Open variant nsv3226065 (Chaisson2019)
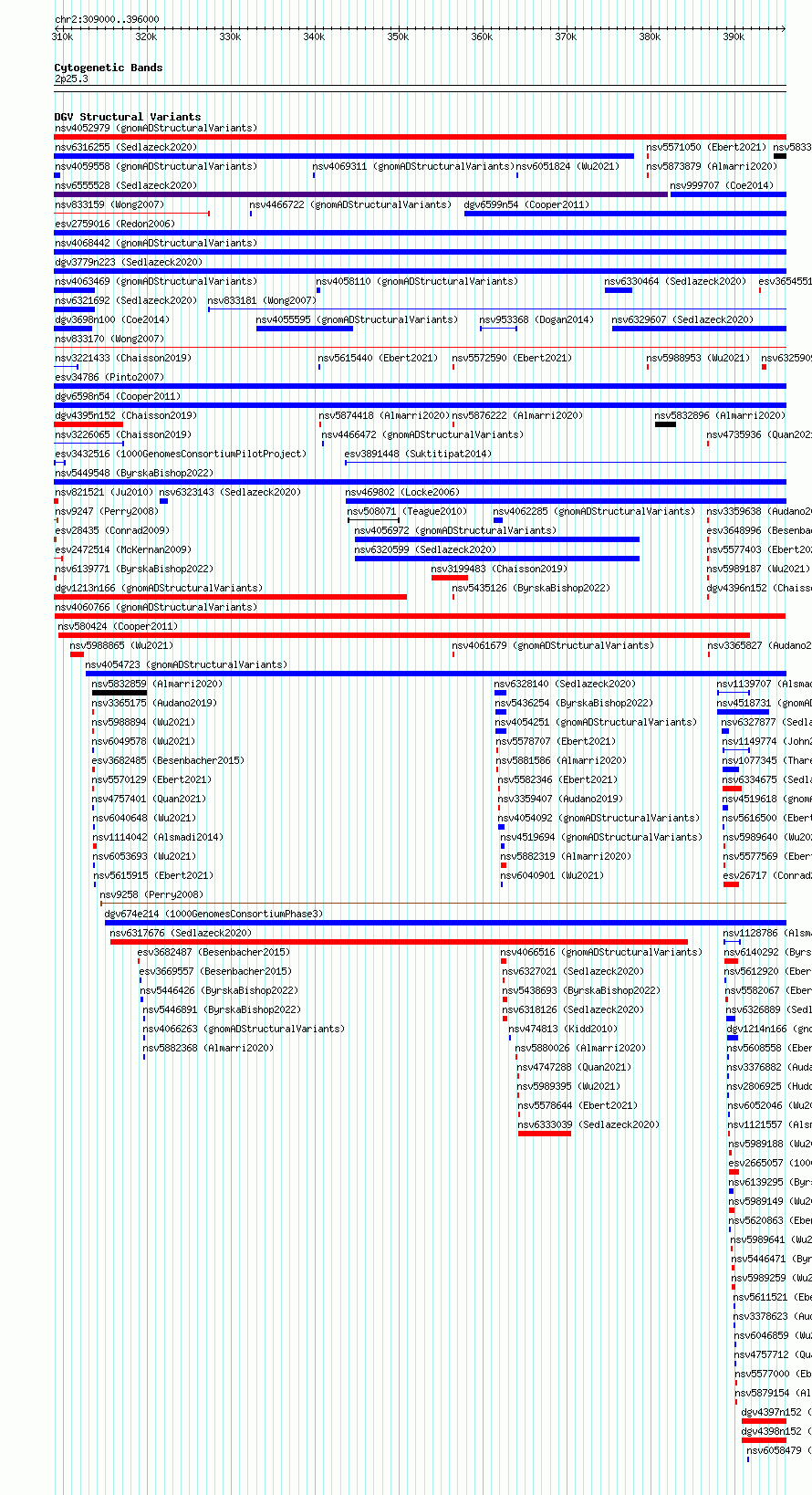Image resolution: width=812 pixels, height=1495 pixels. (x=123, y=434)
